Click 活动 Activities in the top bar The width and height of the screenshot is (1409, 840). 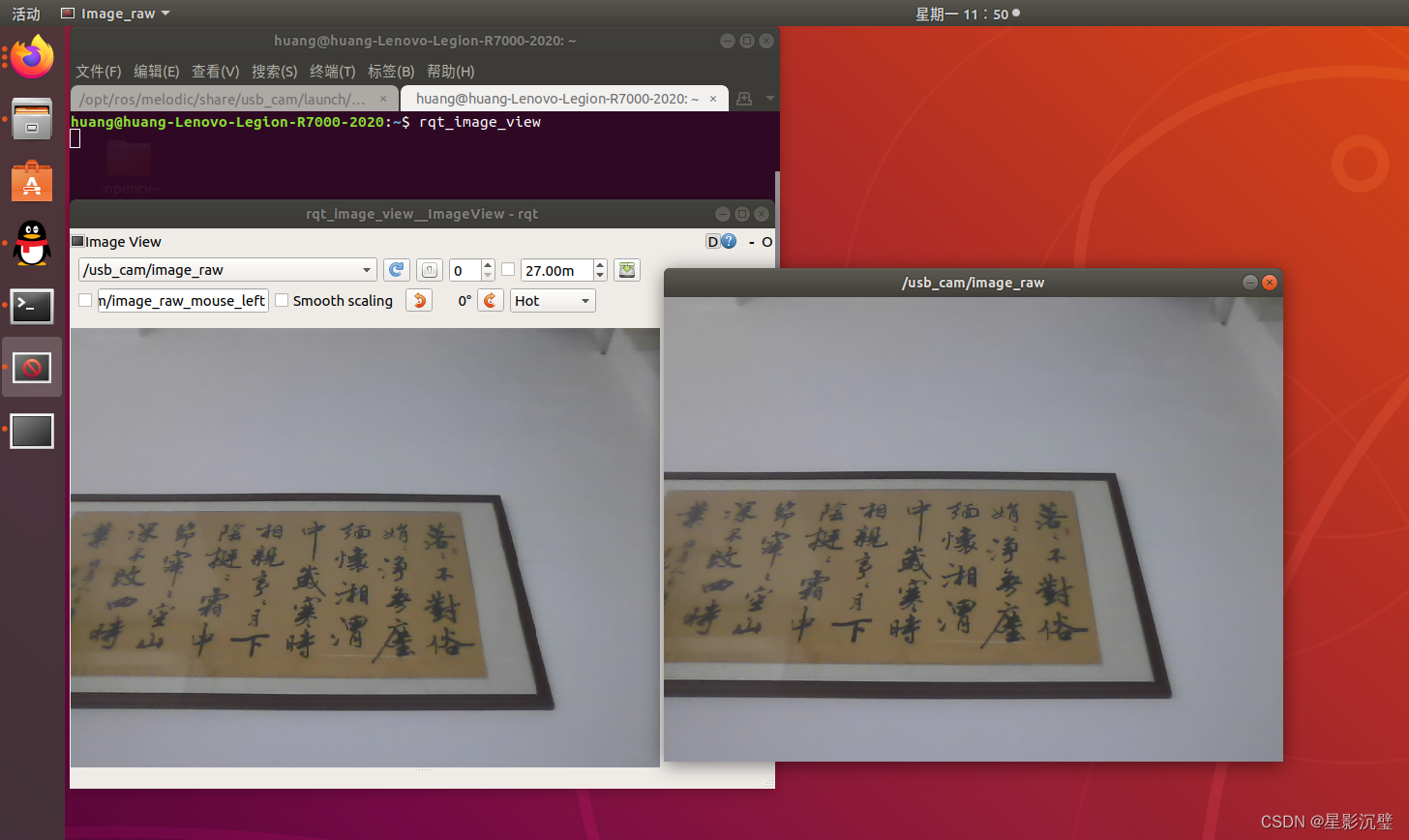pyautogui.click(x=26, y=14)
